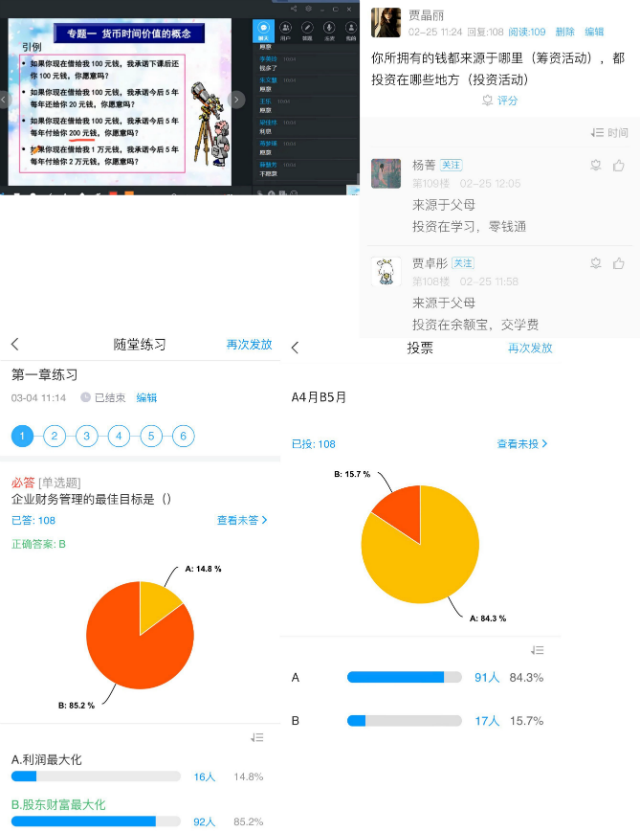Go to previous slide arrow

coord(4,99)
